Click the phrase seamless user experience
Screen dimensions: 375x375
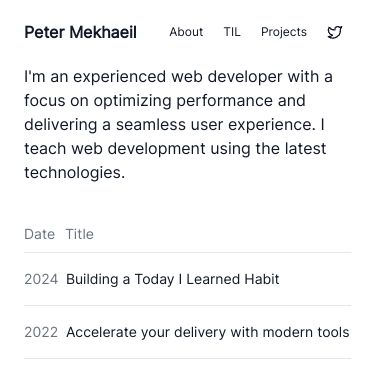(x=215, y=125)
